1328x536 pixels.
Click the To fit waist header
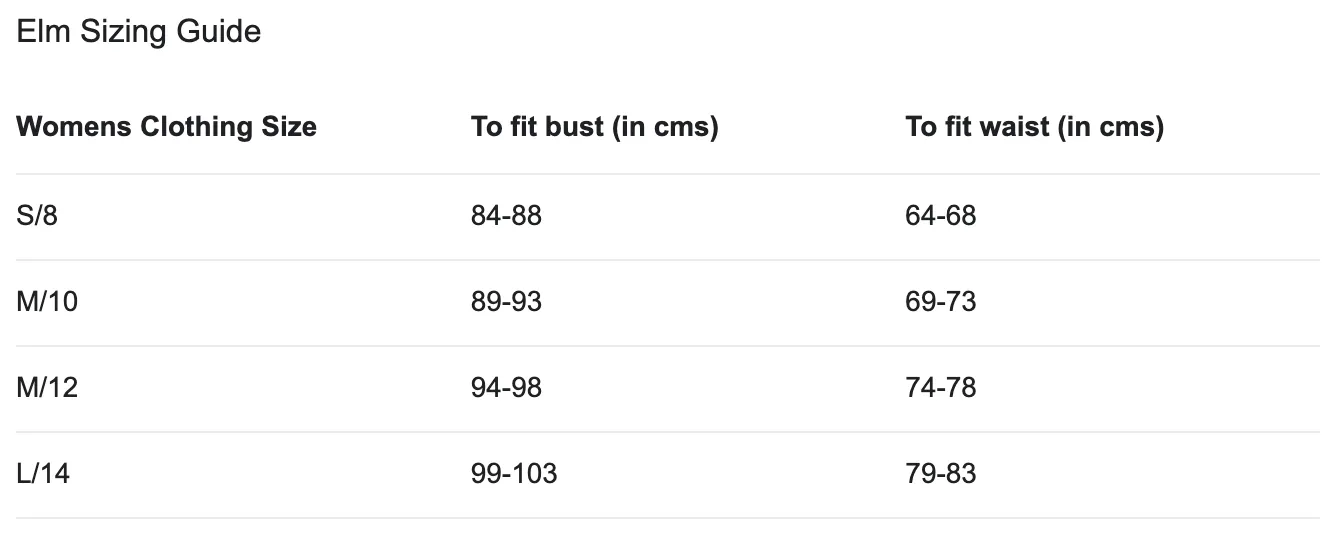(1035, 127)
